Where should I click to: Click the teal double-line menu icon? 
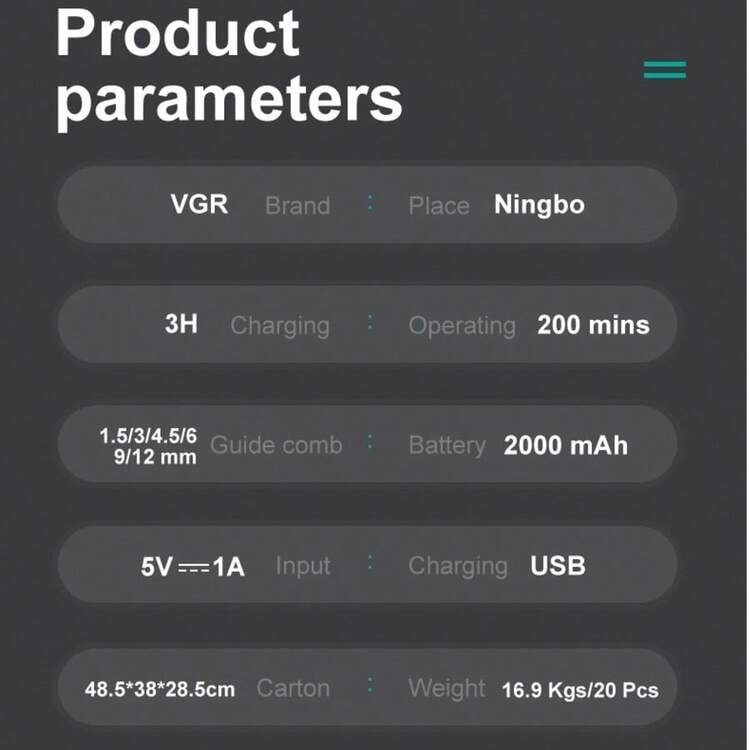click(x=665, y=70)
